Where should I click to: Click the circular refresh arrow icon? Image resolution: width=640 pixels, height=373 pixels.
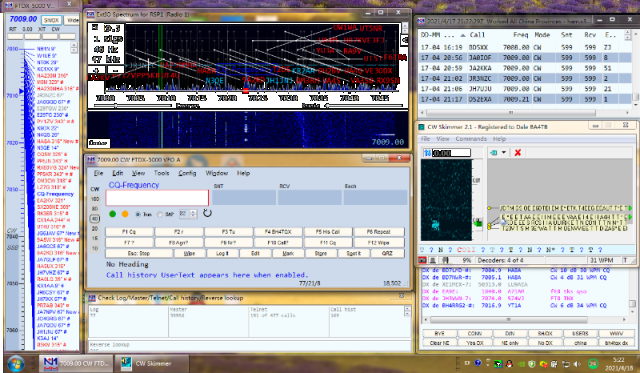tap(207, 213)
